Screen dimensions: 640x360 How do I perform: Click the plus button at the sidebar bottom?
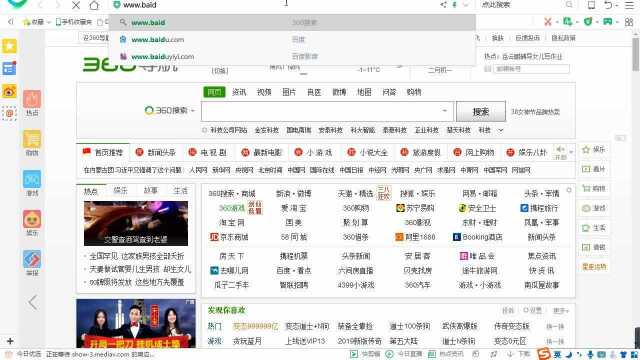tap(10, 341)
